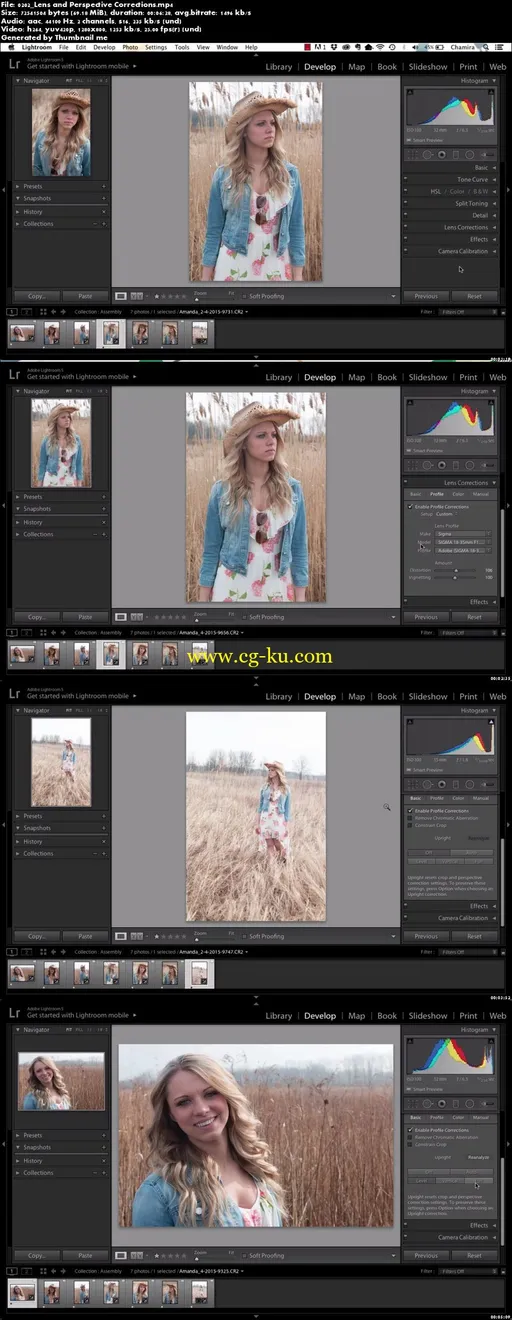Add new preset with Presets plus icon, top frame

104,186
